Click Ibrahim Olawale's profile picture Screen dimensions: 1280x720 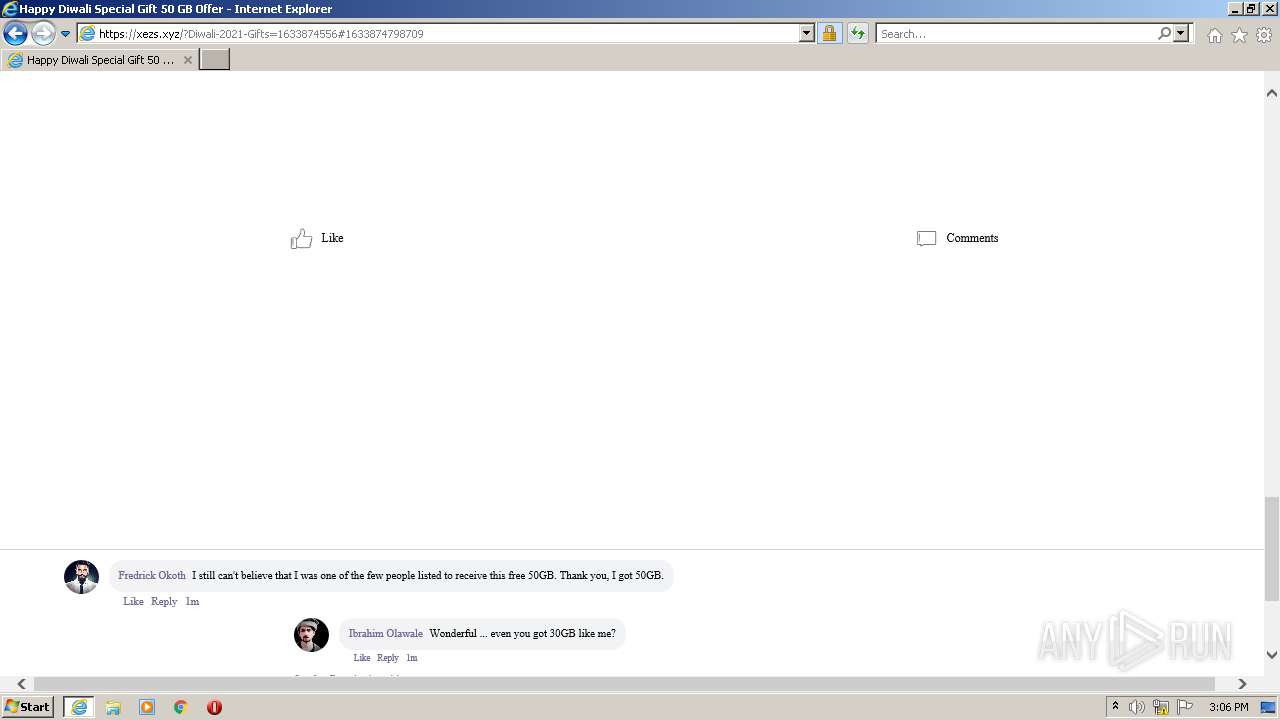pos(311,635)
